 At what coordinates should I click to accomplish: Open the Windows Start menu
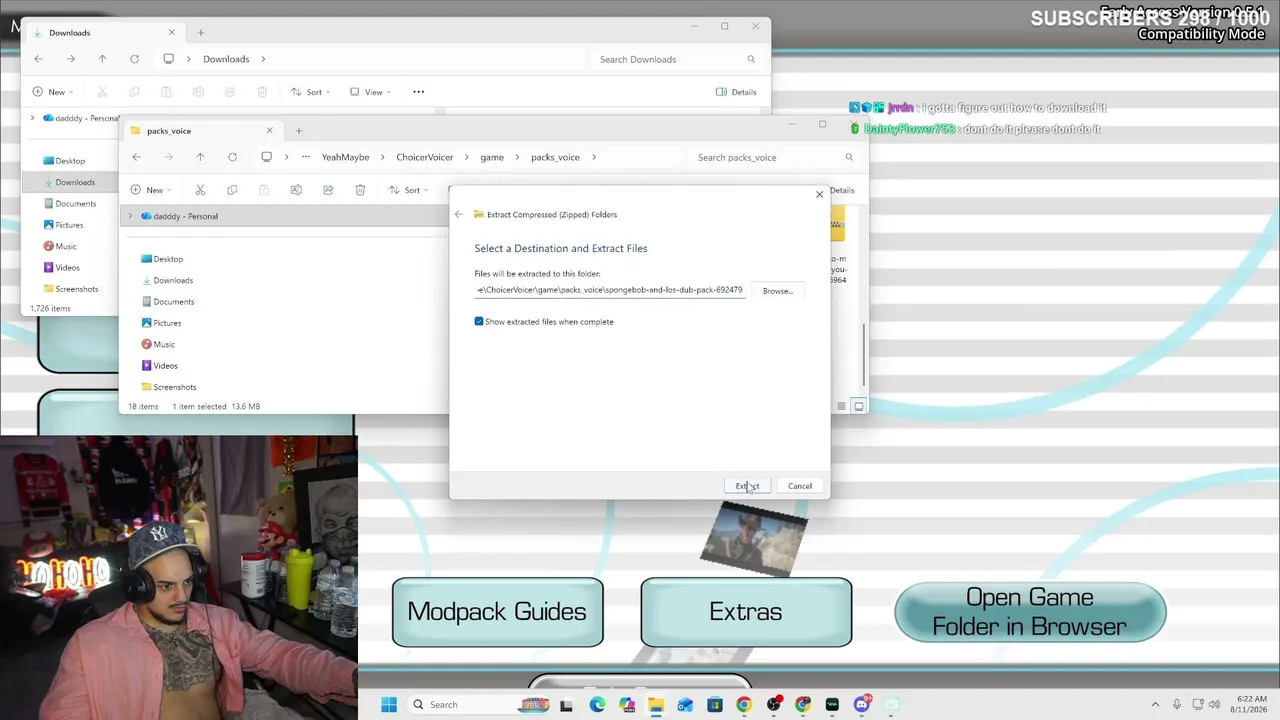pos(389,705)
